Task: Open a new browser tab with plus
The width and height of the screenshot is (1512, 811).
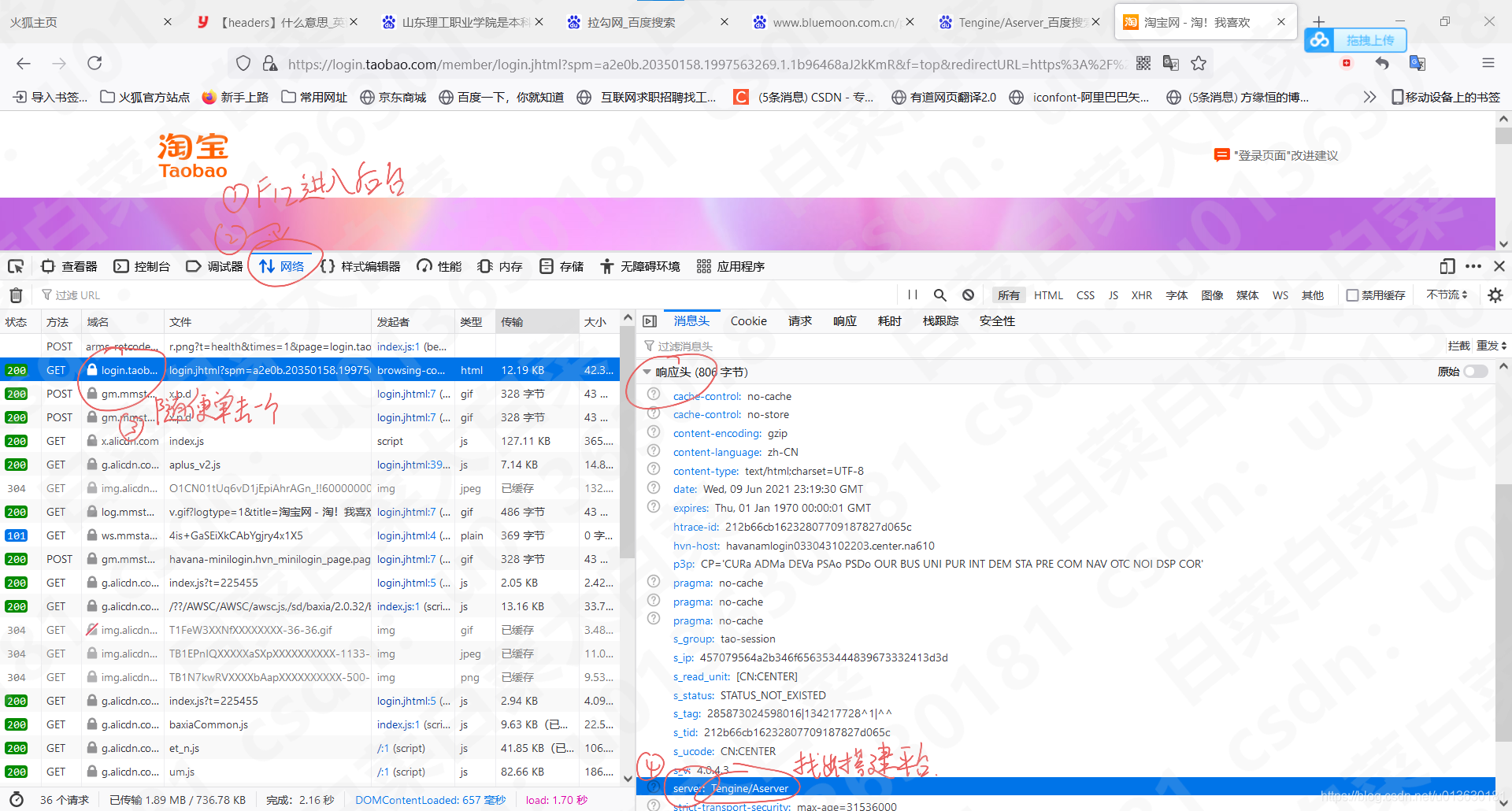Action: (x=1319, y=22)
